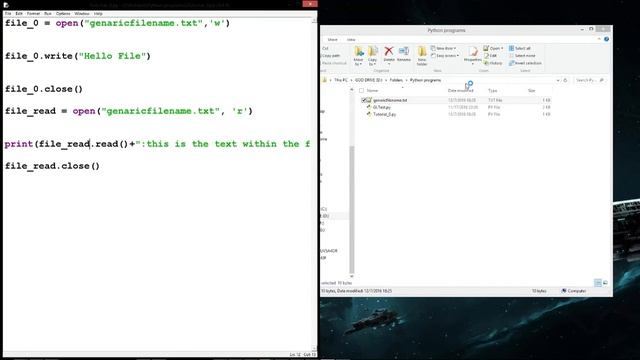Select the Tutorial_0.py file name
Viewport: 640px width, 360px height.
tap(384, 114)
